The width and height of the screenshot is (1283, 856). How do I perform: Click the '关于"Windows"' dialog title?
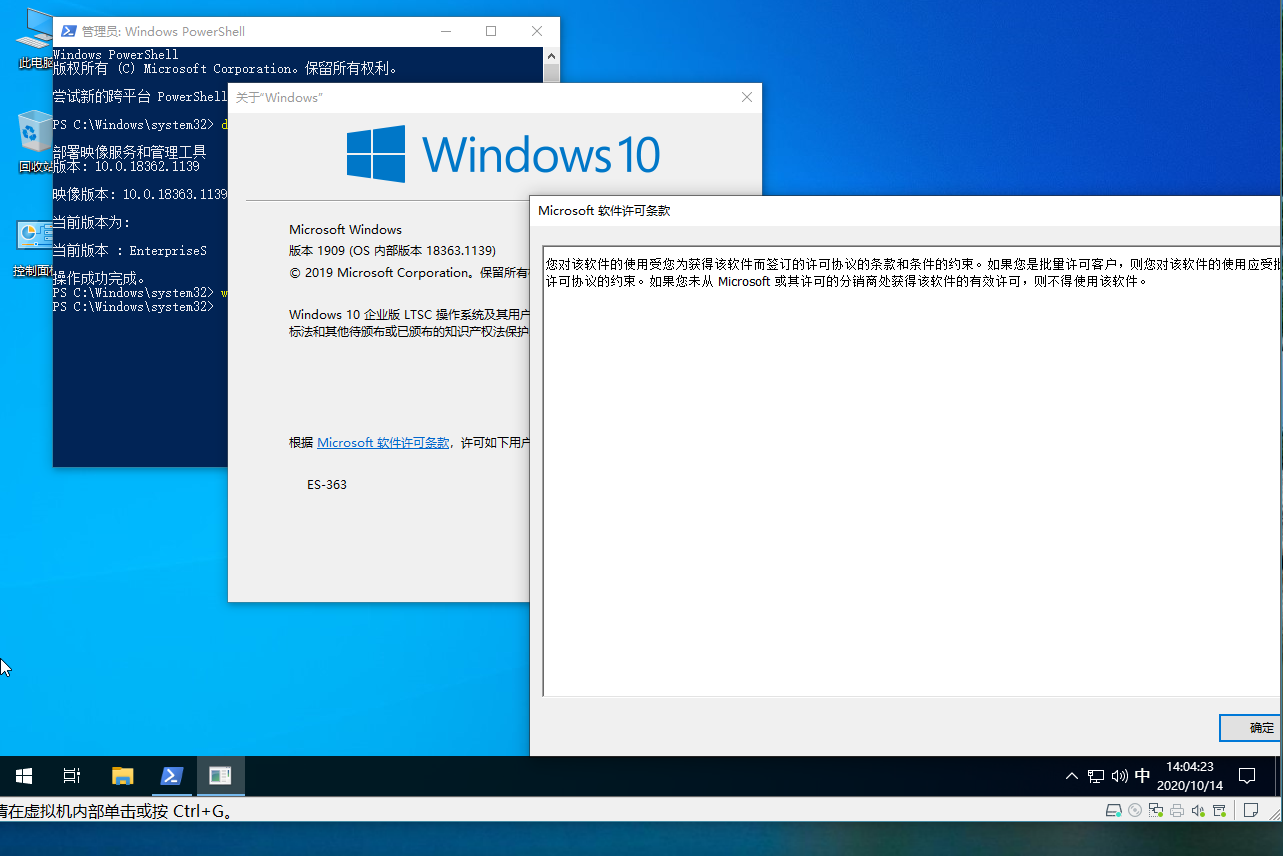[279, 97]
